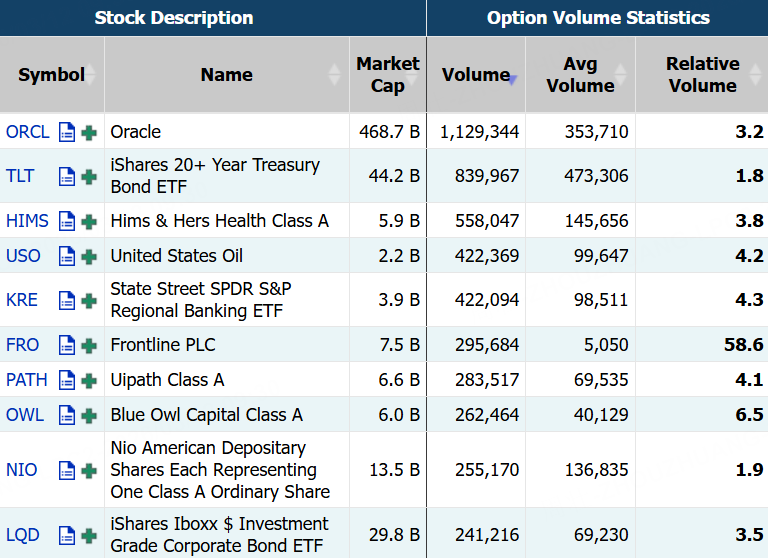Click the USO details document icon

pyautogui.click(x=67, y=256)
